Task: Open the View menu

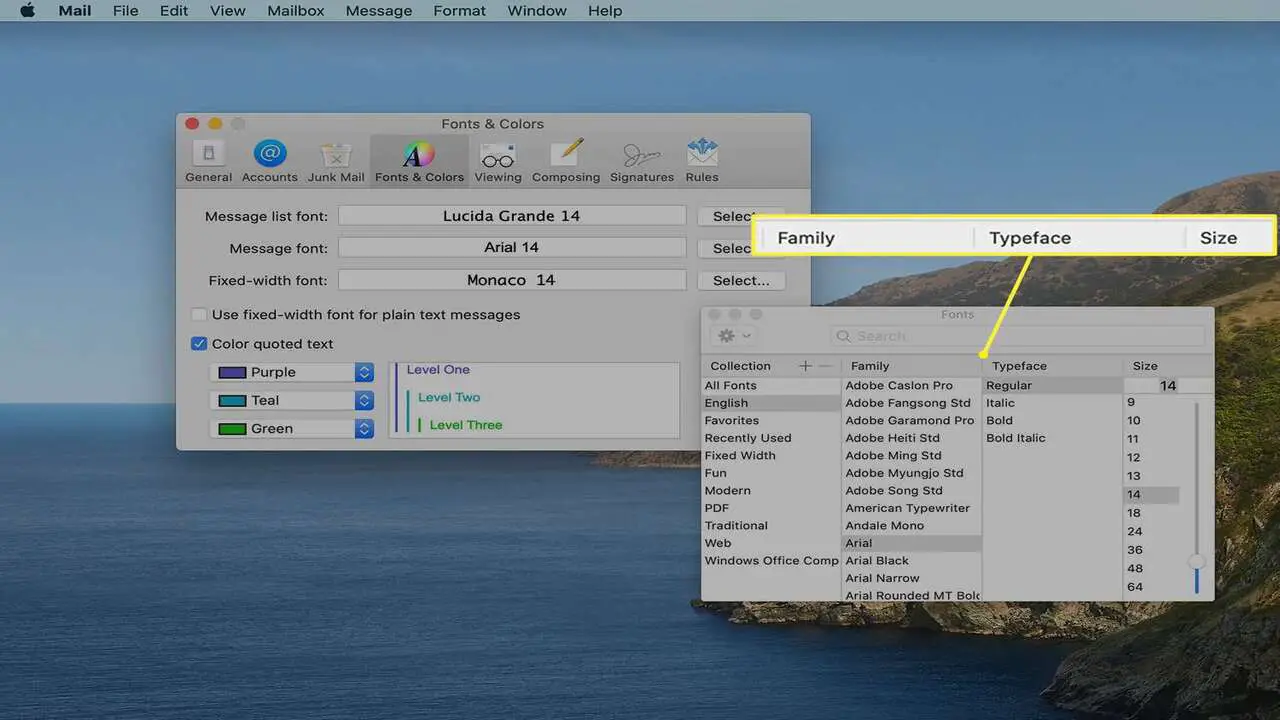Action: point(228,10)
